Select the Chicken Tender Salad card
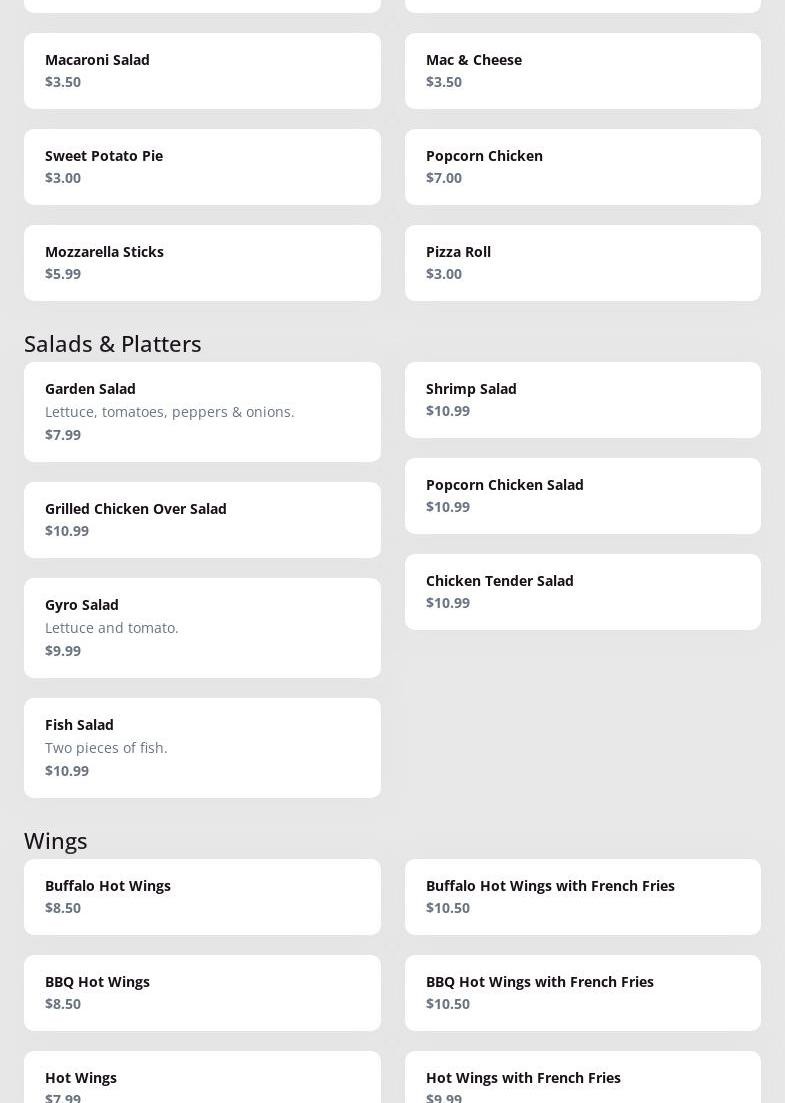785x1103 pixels. click(582, 592)
